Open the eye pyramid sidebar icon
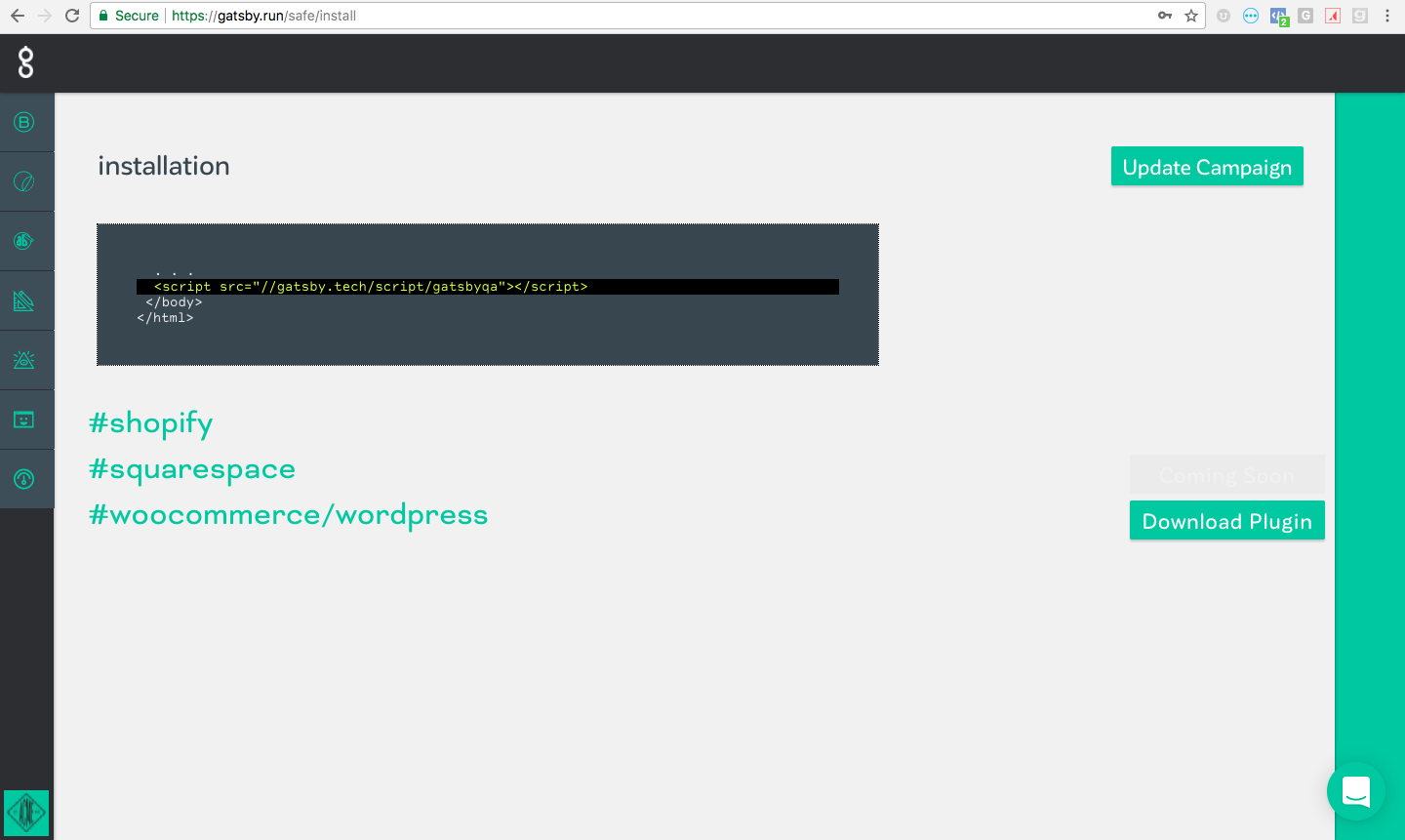 point(24,360)
